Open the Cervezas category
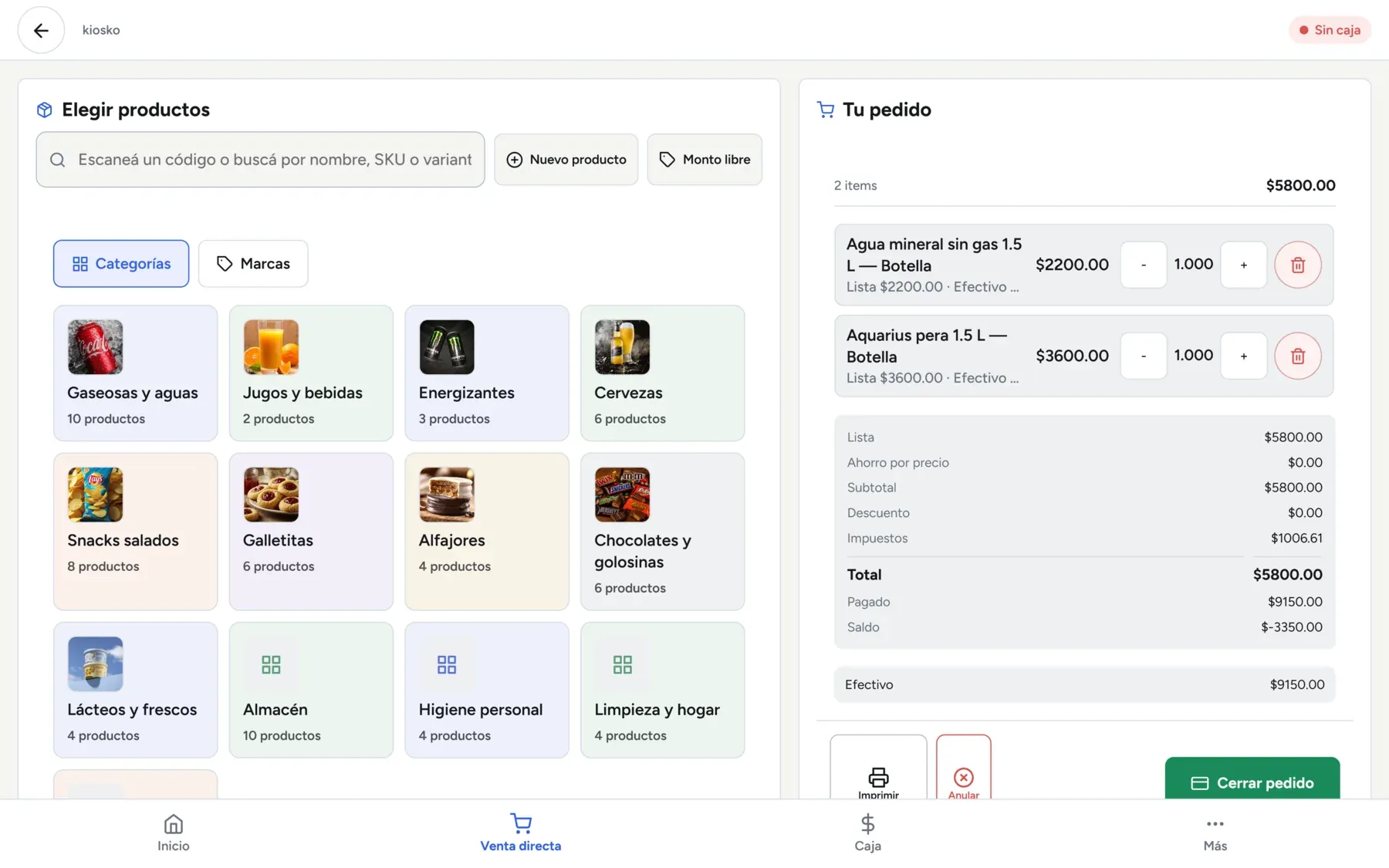 point(662,373)
